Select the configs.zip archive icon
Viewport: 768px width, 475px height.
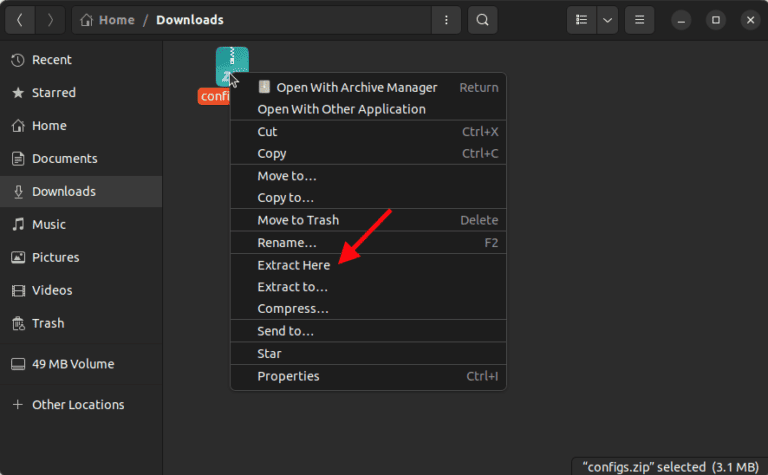pyautogui.click(x=231, y=66)
